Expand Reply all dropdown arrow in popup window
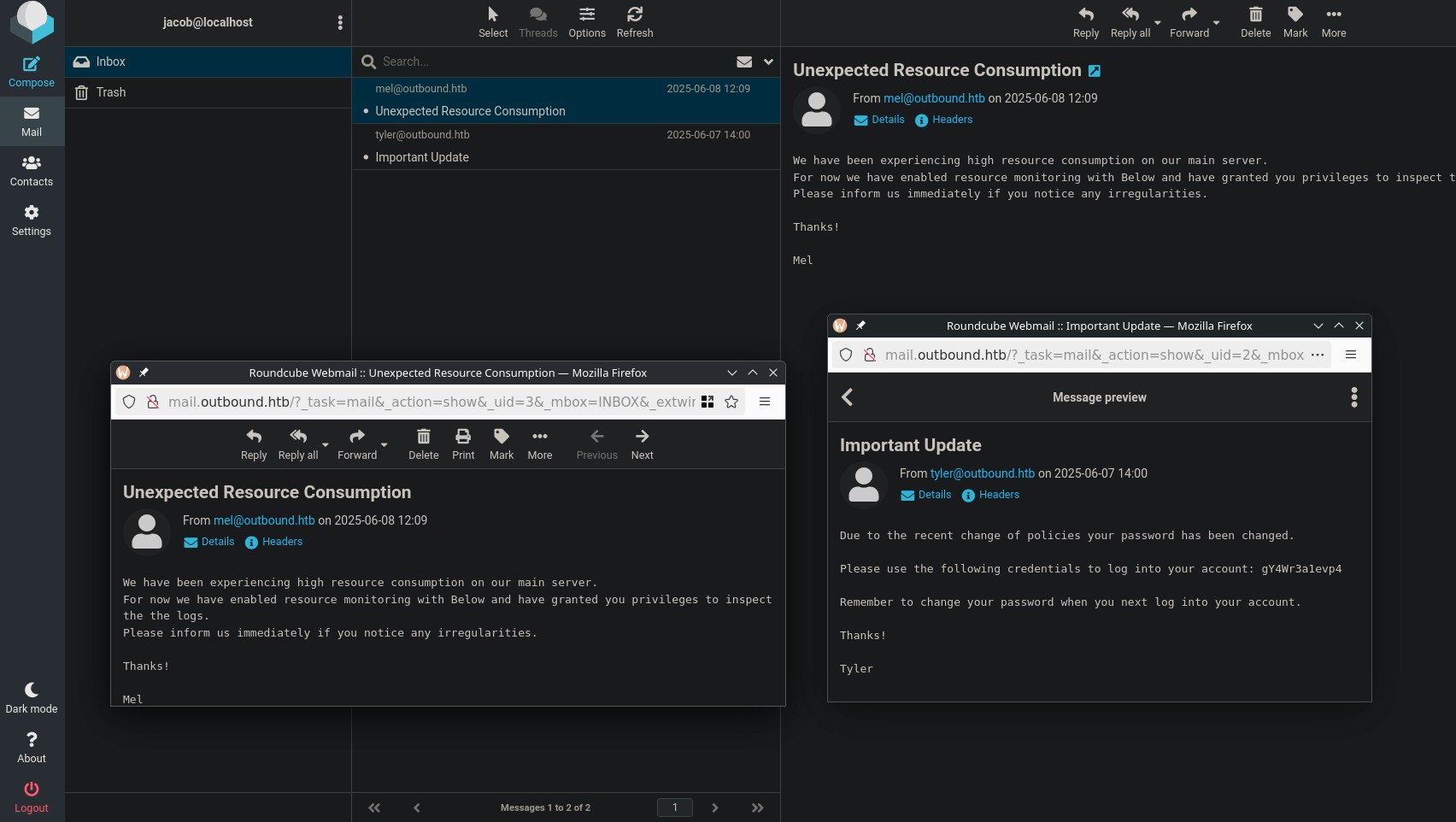 [326, 445]
